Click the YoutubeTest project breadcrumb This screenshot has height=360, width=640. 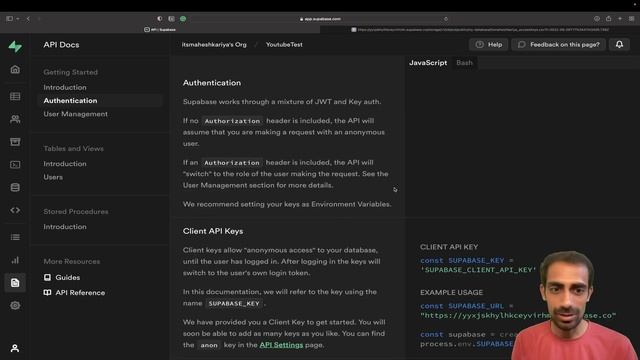point(284,44)
